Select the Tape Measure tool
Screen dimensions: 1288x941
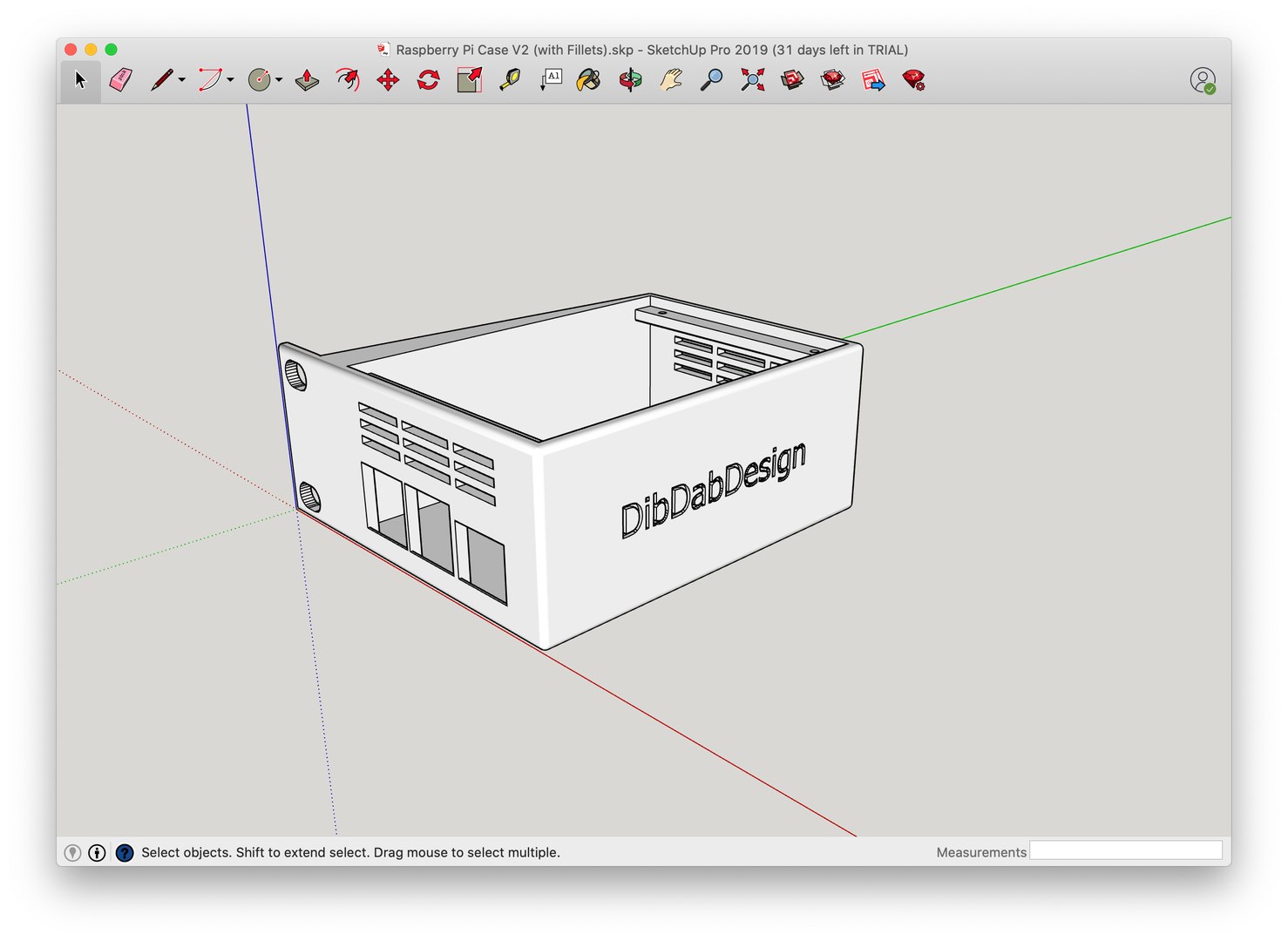[x=510, y=80]
